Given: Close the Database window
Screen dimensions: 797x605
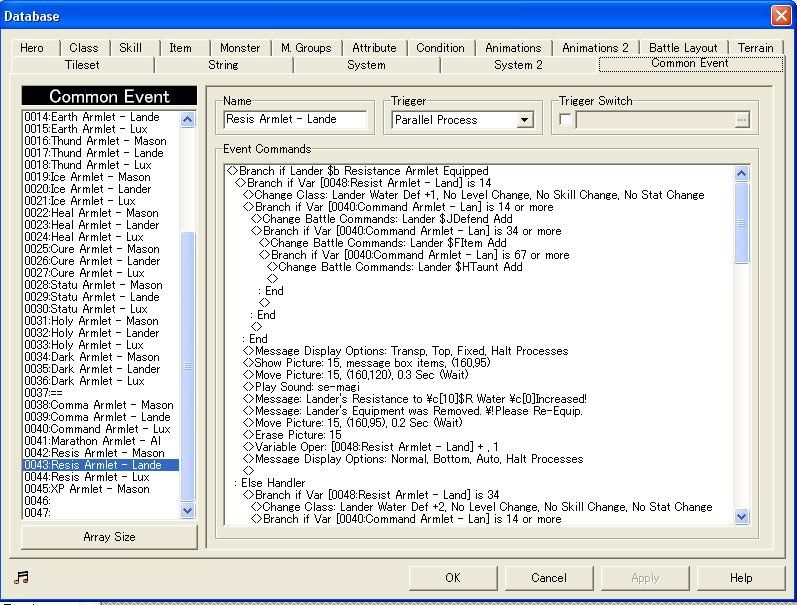Looking at the screenshot, I should [x=780, y=15].
